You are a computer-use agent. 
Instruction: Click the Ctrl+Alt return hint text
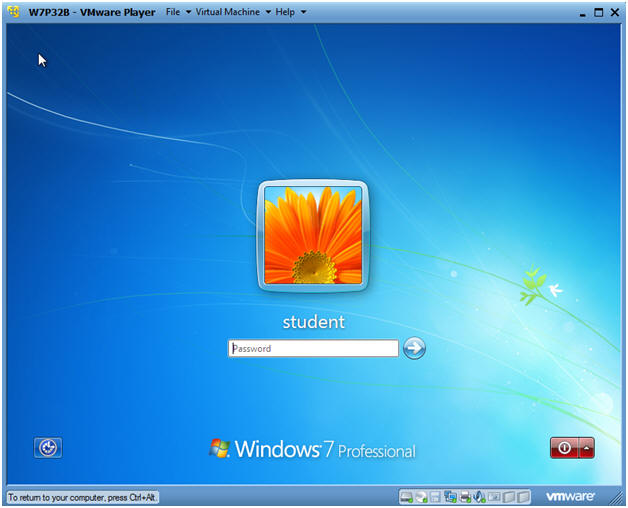tap(82, 498)
